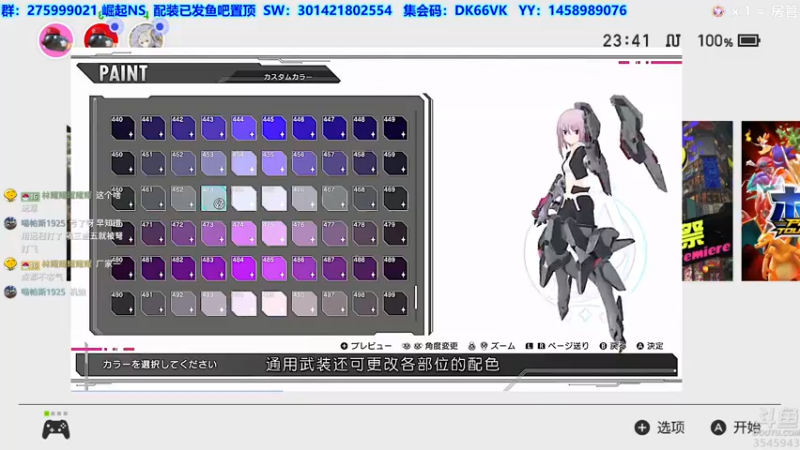
Task: Select dark swatch 459
Action: pos(395,163)
